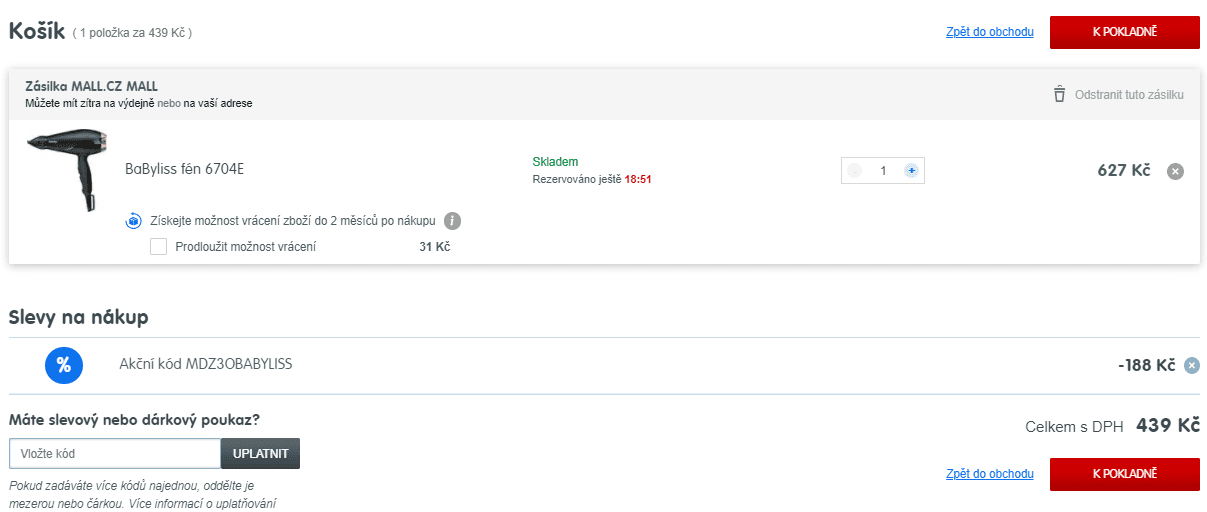
Task: Enable the Prodloužit možnost vrácení checkbox
Action: [158, 246]
